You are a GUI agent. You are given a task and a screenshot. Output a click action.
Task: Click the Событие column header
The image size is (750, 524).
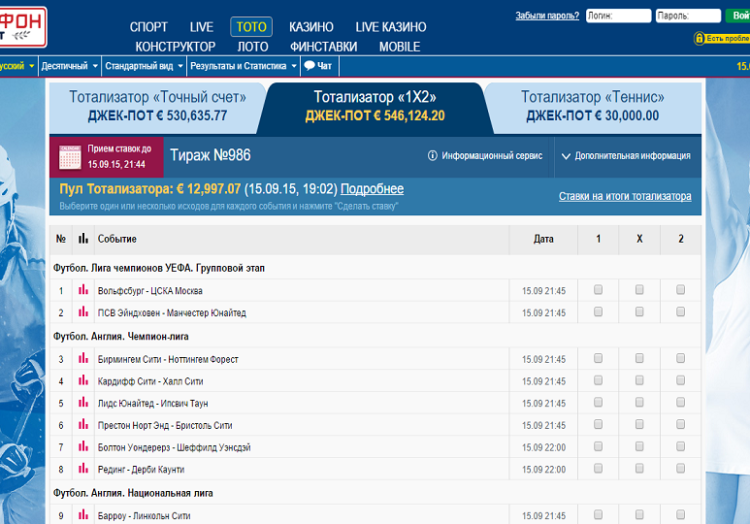[x=117, y=239]
